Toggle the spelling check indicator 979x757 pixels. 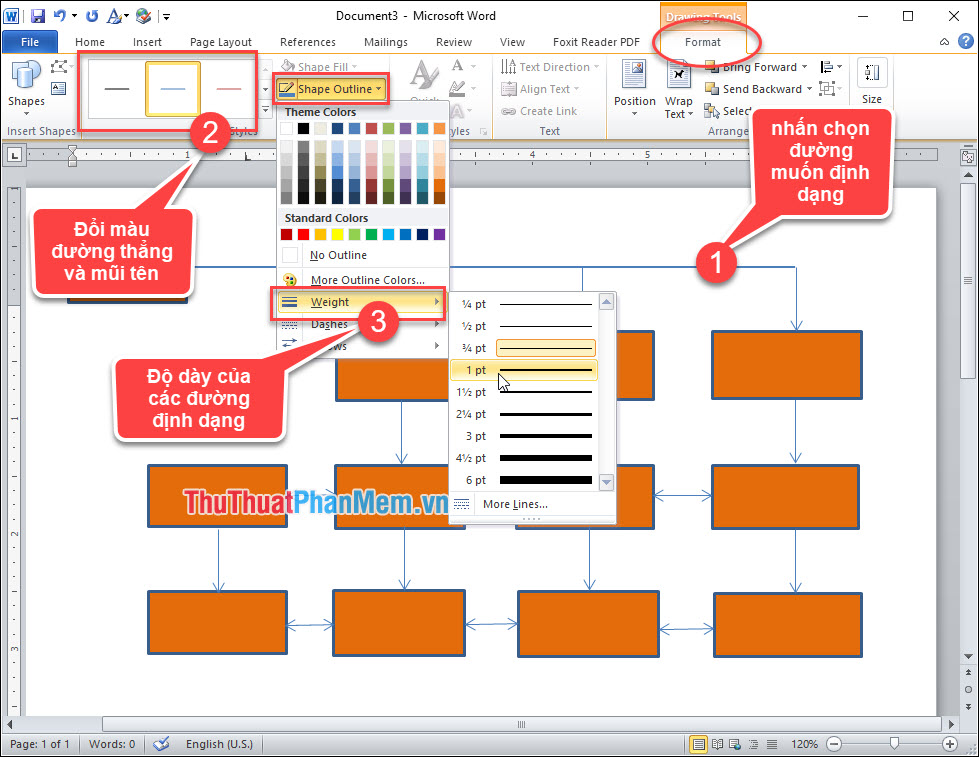click(x=161, y=744)
